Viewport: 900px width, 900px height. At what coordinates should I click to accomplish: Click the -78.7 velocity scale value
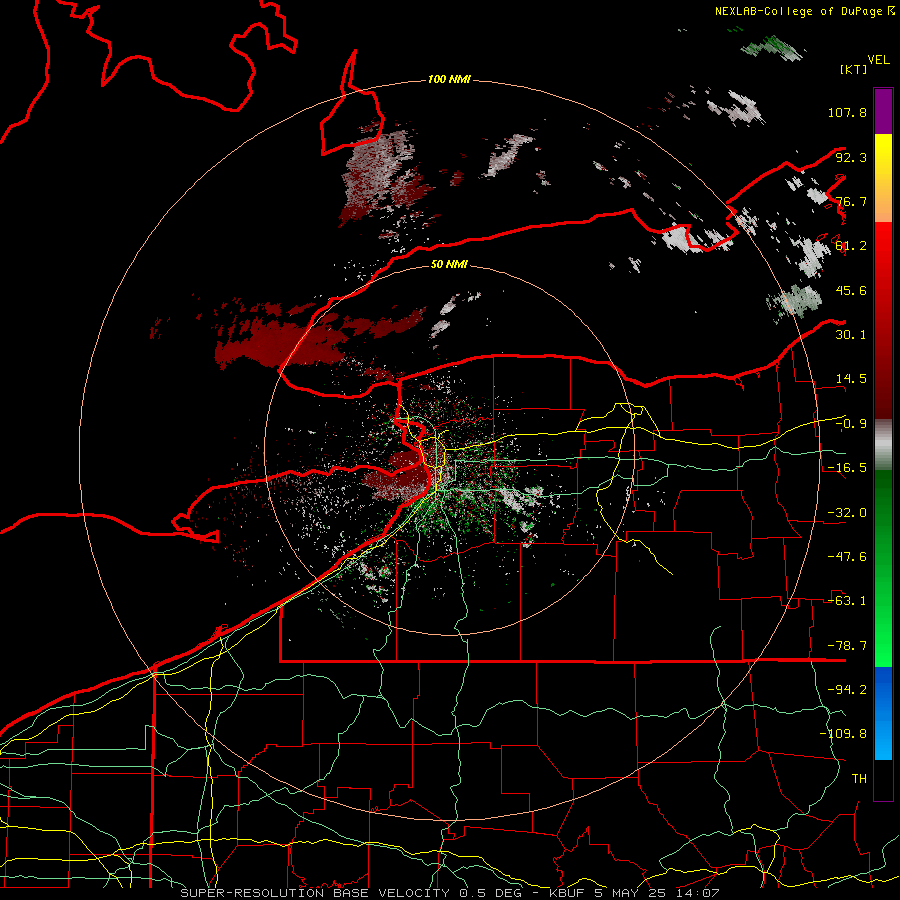click(x=847, y=646)
